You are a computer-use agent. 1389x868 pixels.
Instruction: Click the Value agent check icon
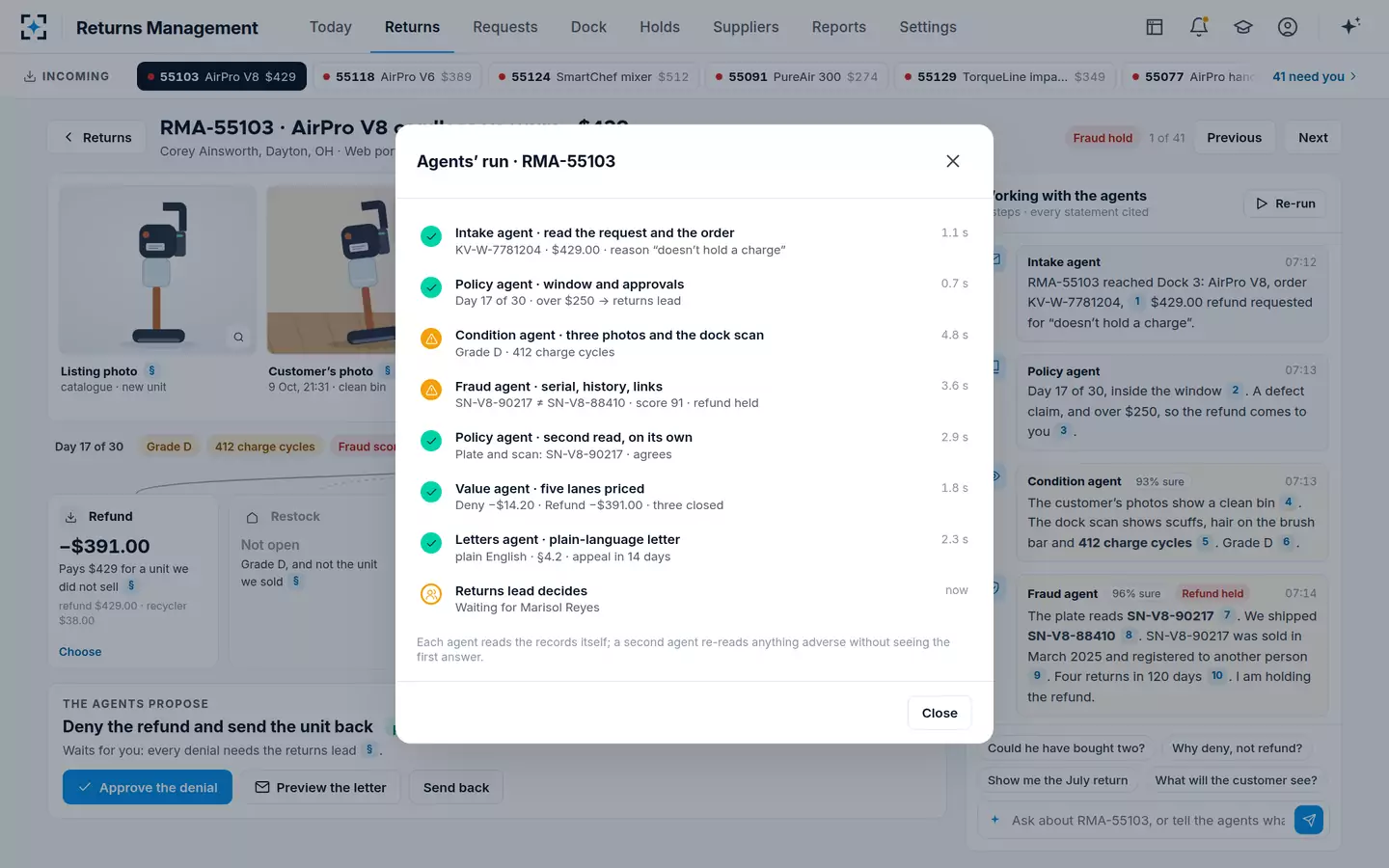point(431,492)
